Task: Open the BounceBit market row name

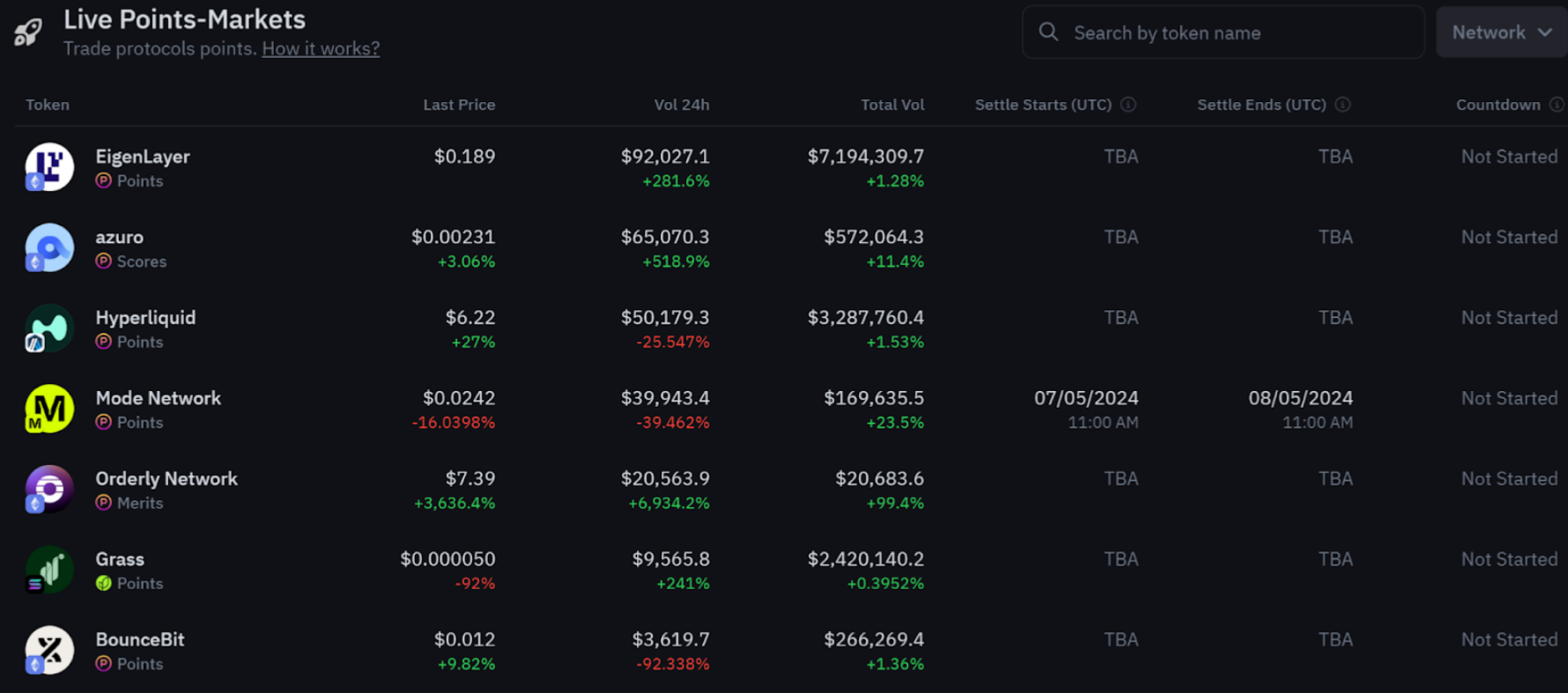Action: [140, 640]
